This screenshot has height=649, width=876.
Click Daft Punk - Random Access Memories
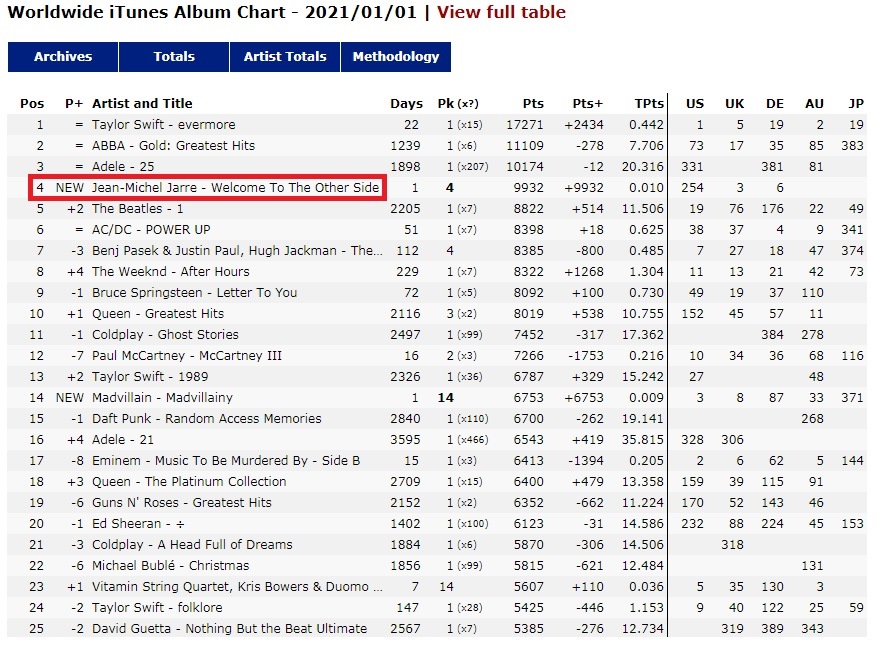click(207, 418)
